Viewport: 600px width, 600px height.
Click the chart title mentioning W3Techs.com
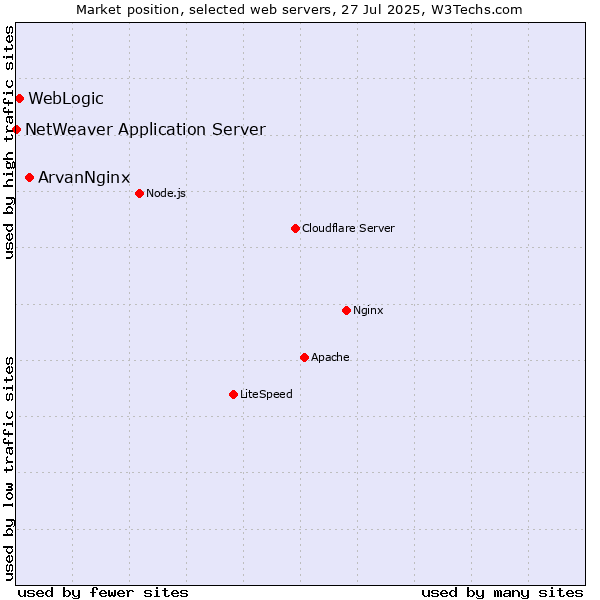tap(299, 10)
